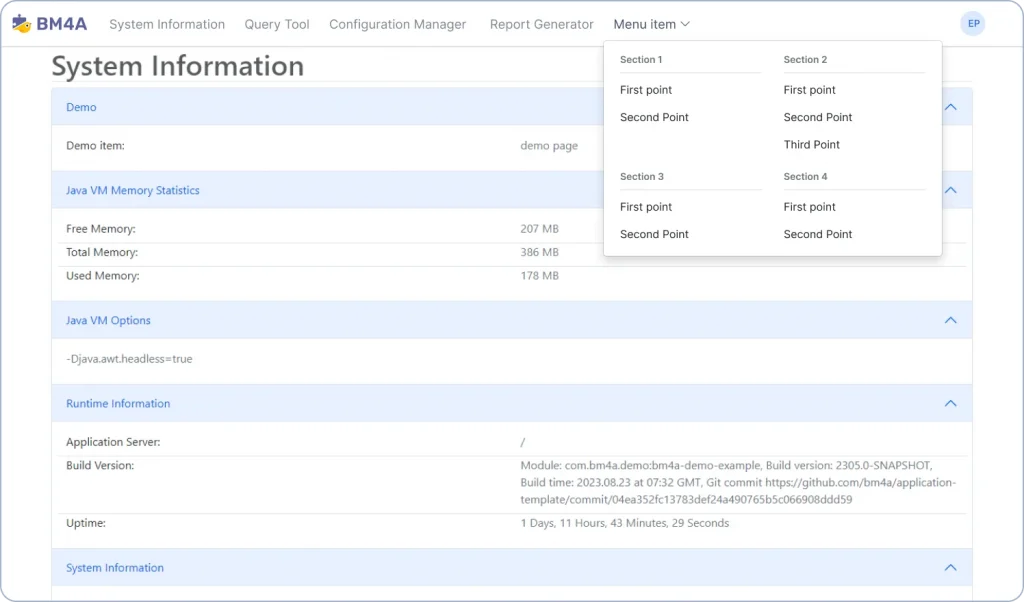The width and height of the screenshot is (1024, 602).
Task: Select First point under Section 4
Action: pos(810,207)
